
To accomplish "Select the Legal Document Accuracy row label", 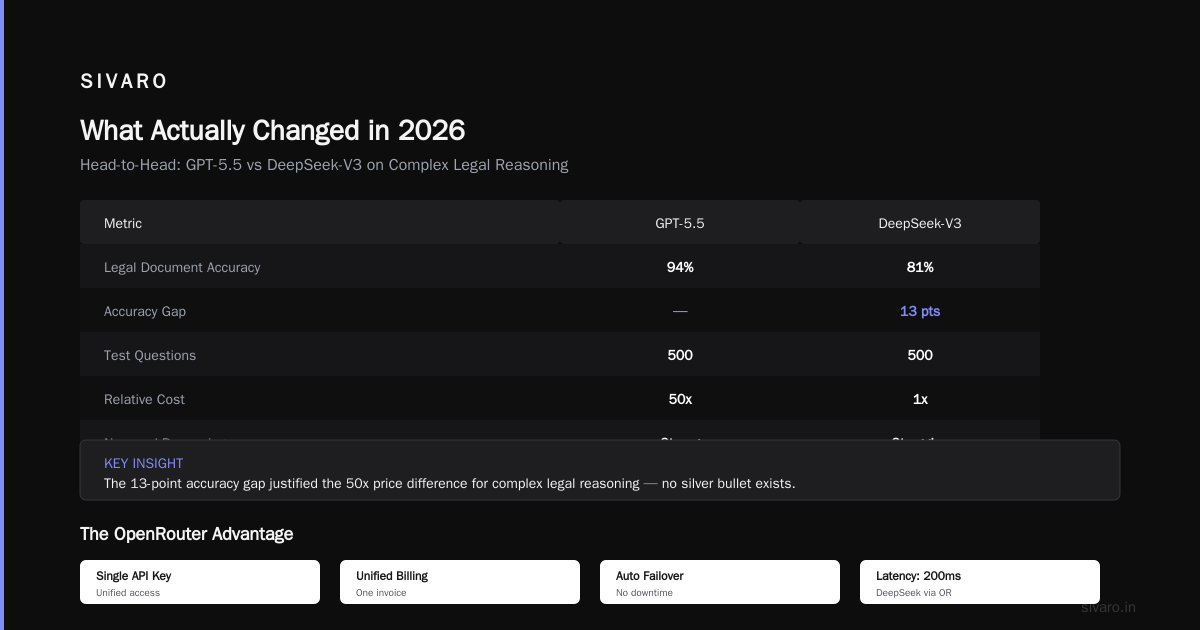I will [x=182, y=267].
